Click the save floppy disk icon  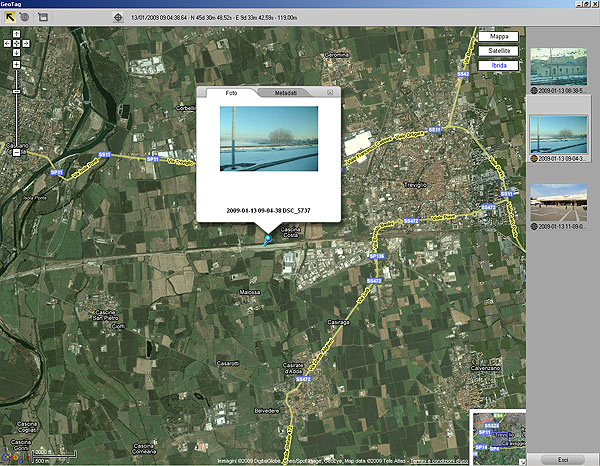point(43,17)
